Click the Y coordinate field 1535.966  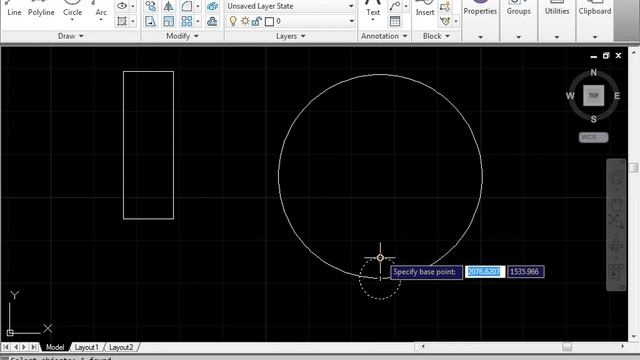pos(526,272)
